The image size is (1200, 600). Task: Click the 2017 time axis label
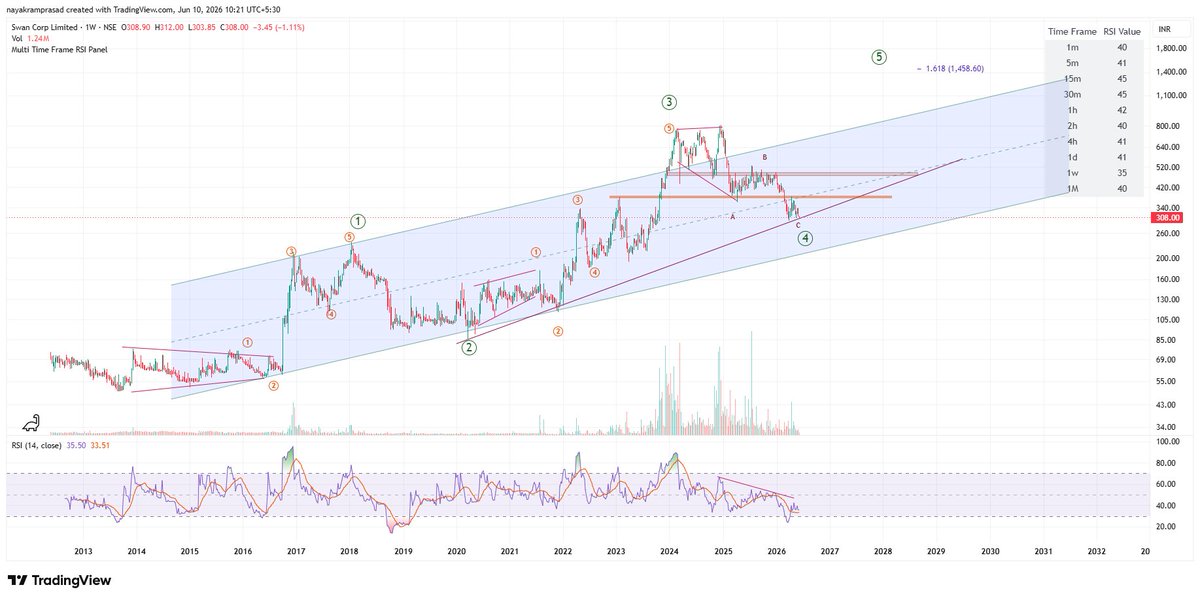pyautogui.click(x=296, y=551)
